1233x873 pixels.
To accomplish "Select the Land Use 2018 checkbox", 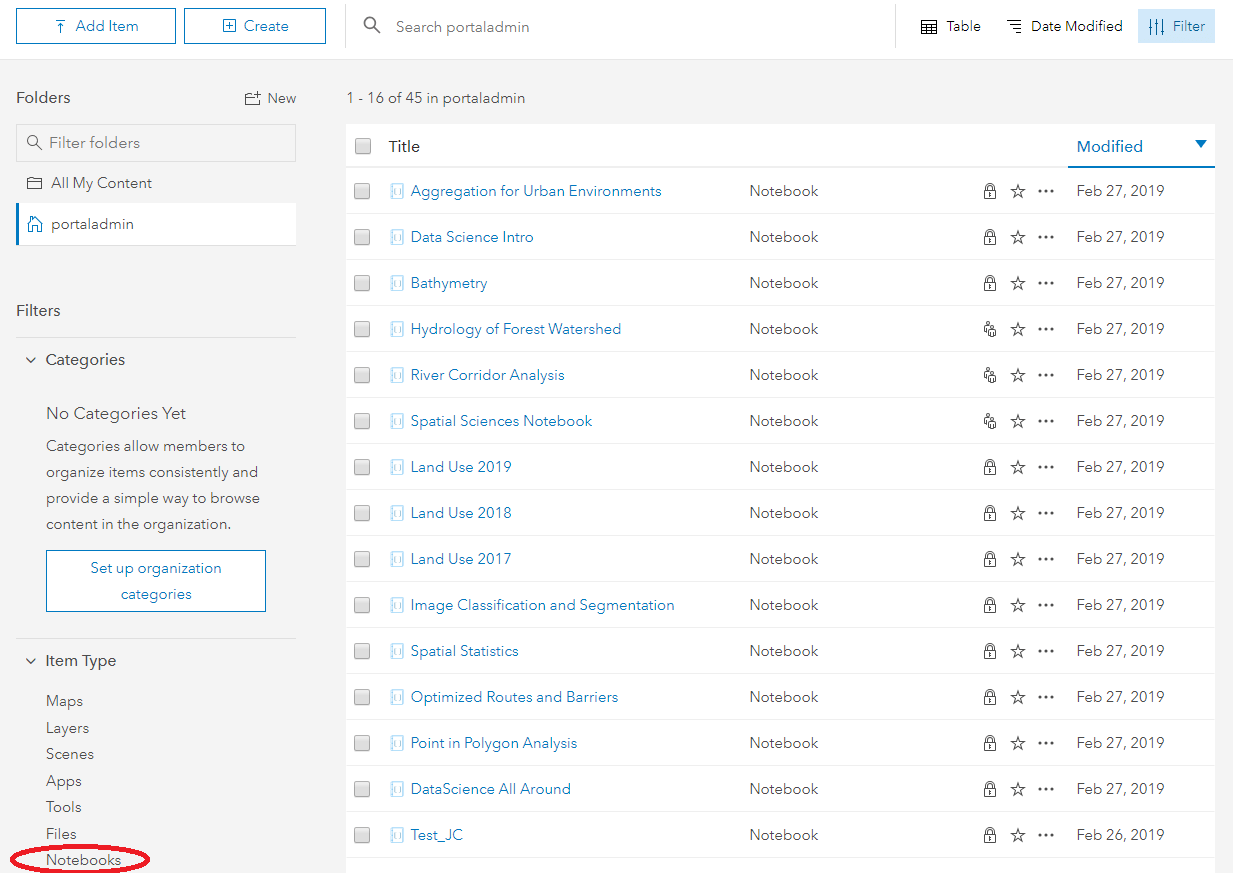I will (362, 513).
